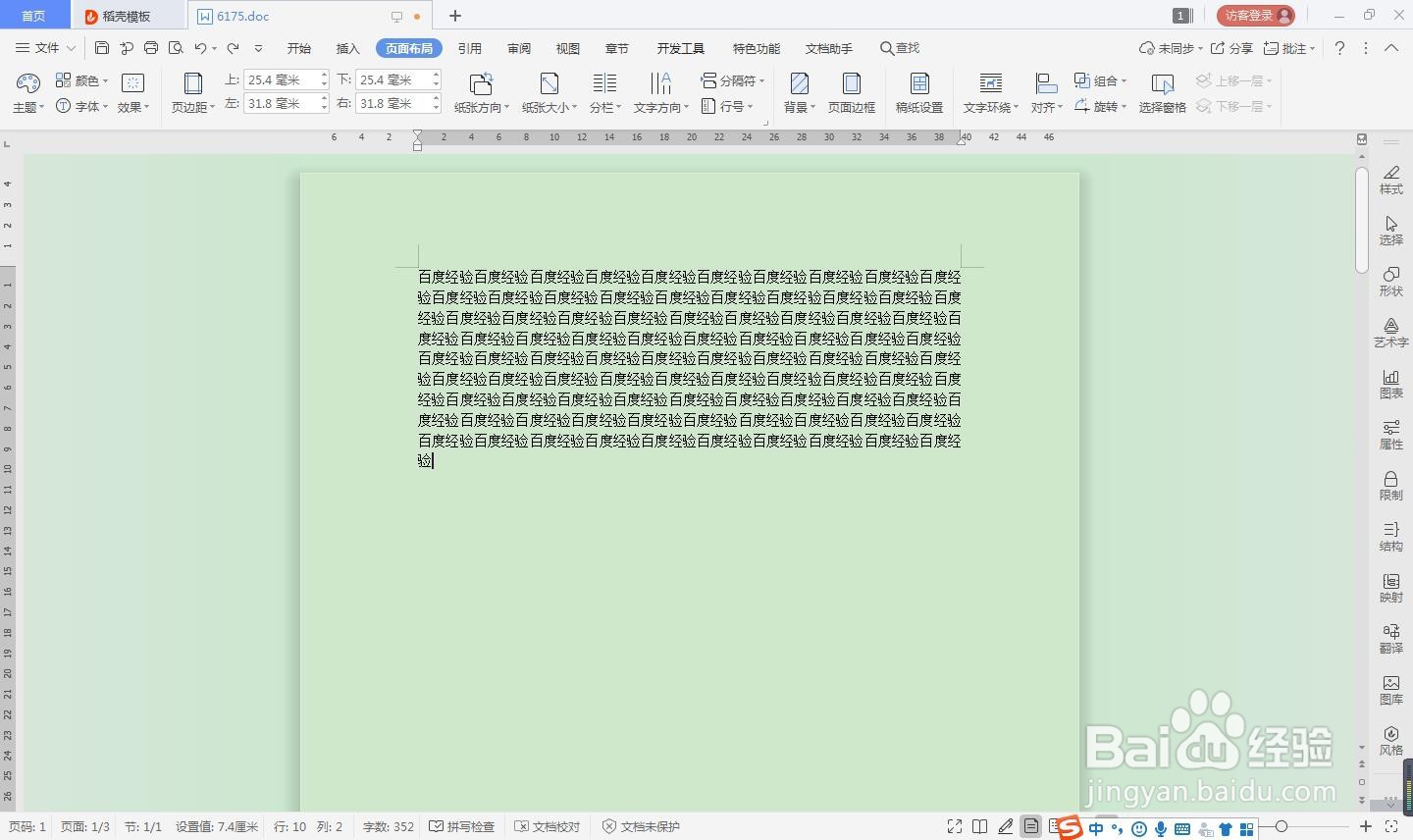The height and width of the screenshot is (840, 1413).
Task: Open the 批注 comments button
Action: [1288, 48]
